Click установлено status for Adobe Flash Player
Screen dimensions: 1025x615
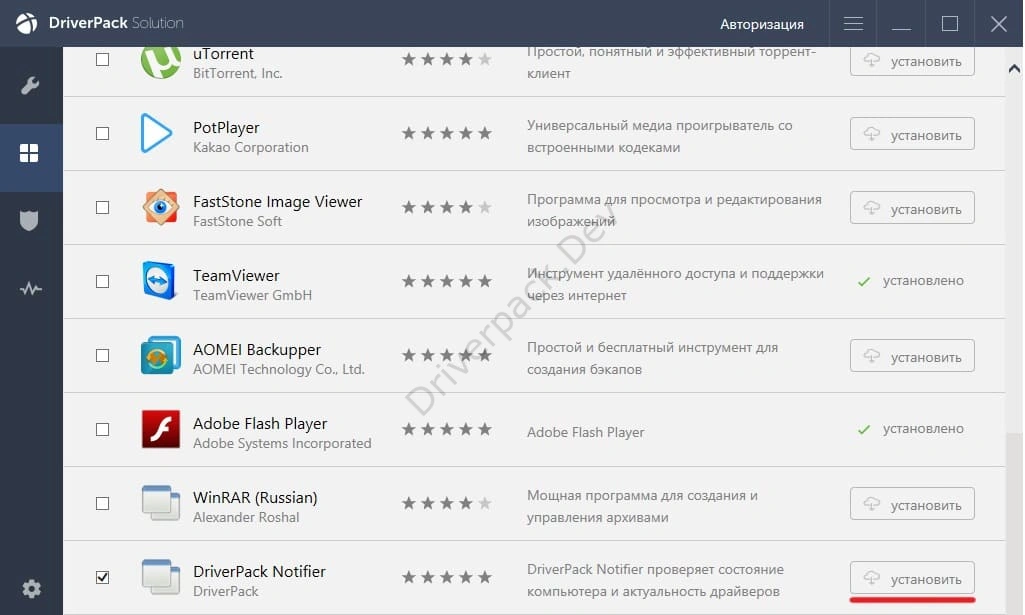(923, 429)
